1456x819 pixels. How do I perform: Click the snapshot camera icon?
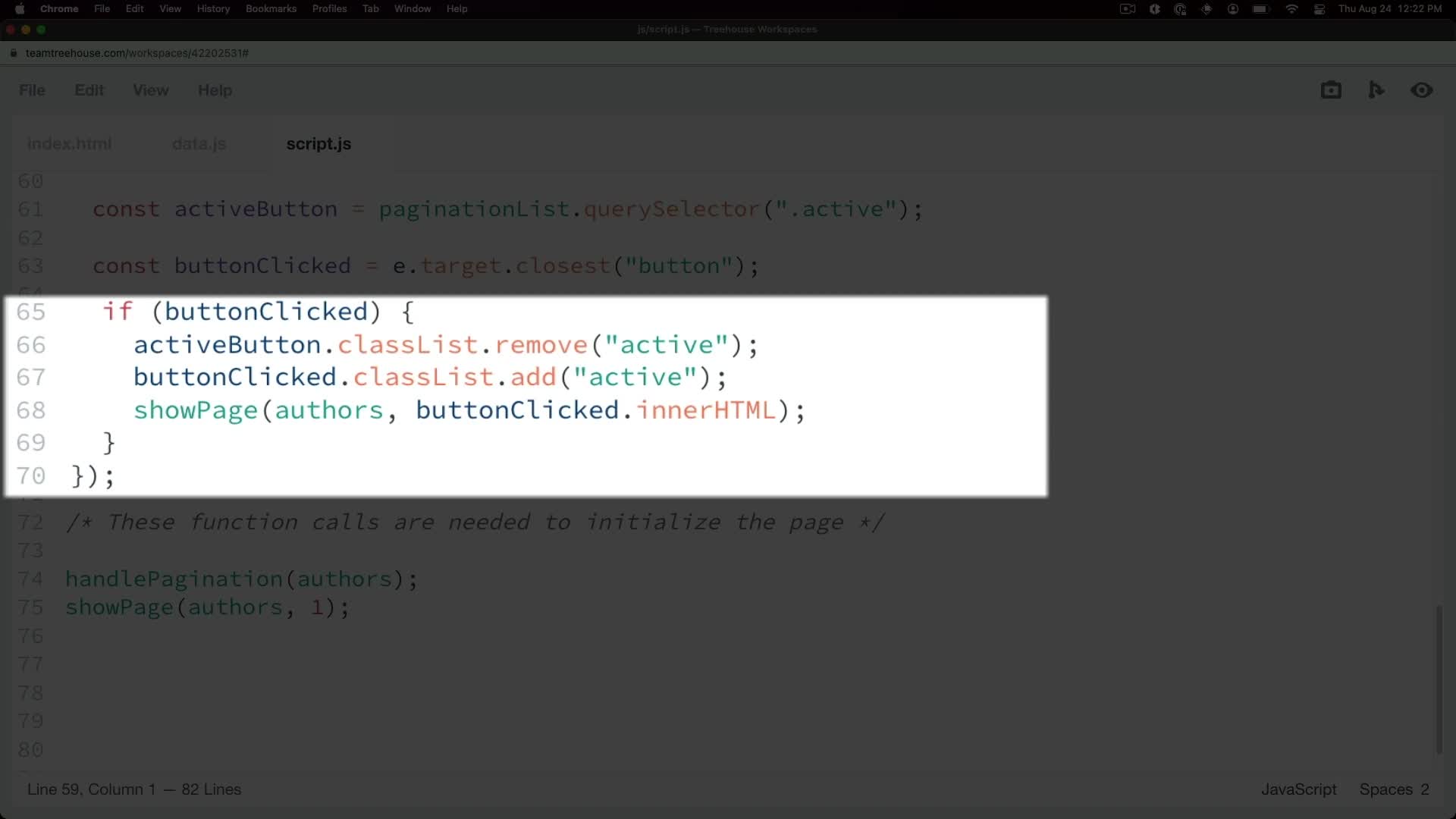point(1331,90)
